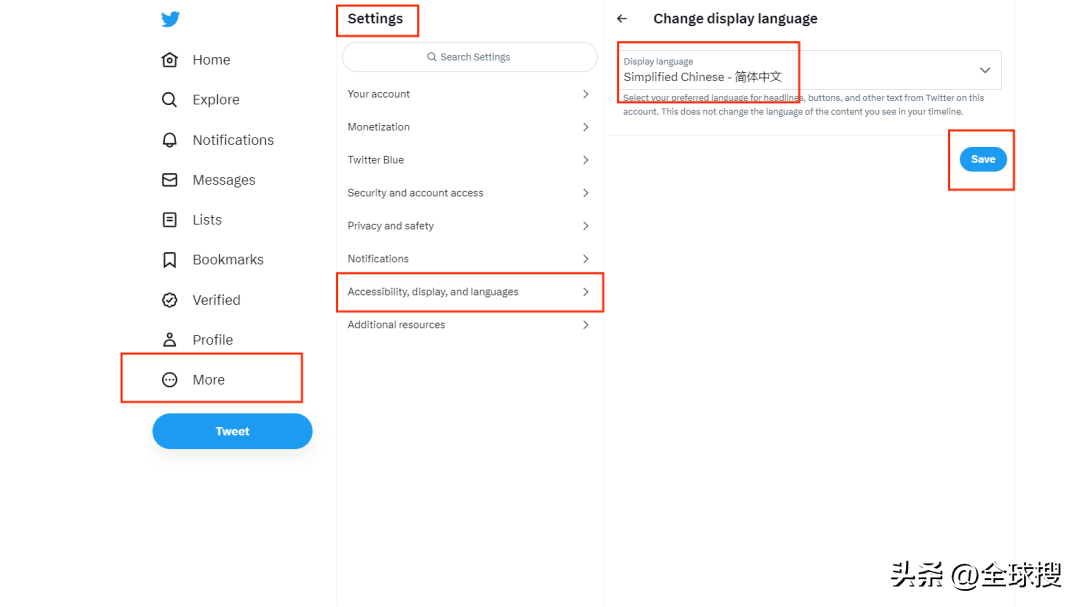Image resolution: width=1080 pixels, height=607 pixels.
Task: Click the Profile person icon
Action: click(170, 340)
